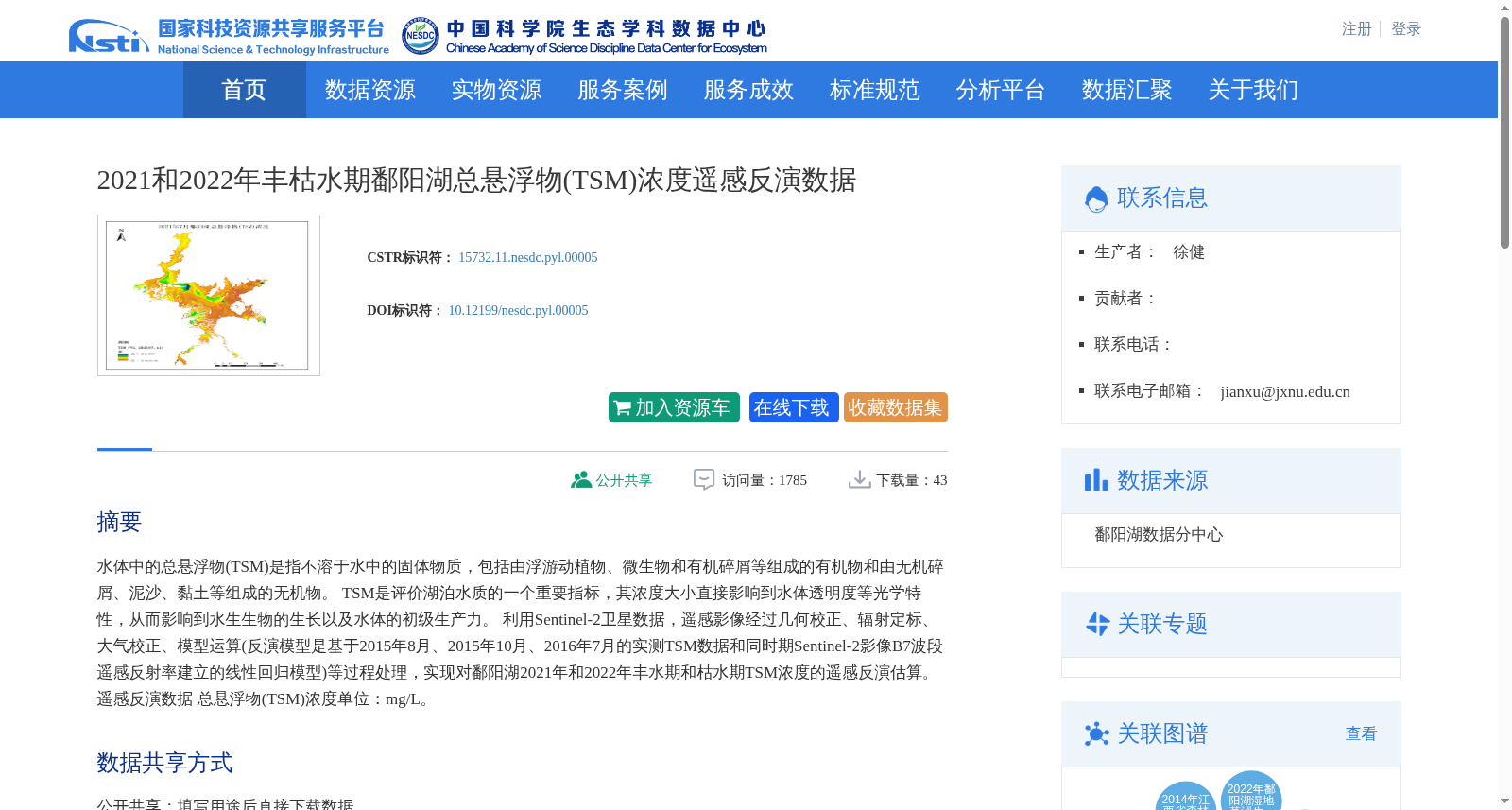This screenshot has height=810, width=1512.
Task: Open the Poyang Lake TSM map thumbnail
Action: coord(209,295)
